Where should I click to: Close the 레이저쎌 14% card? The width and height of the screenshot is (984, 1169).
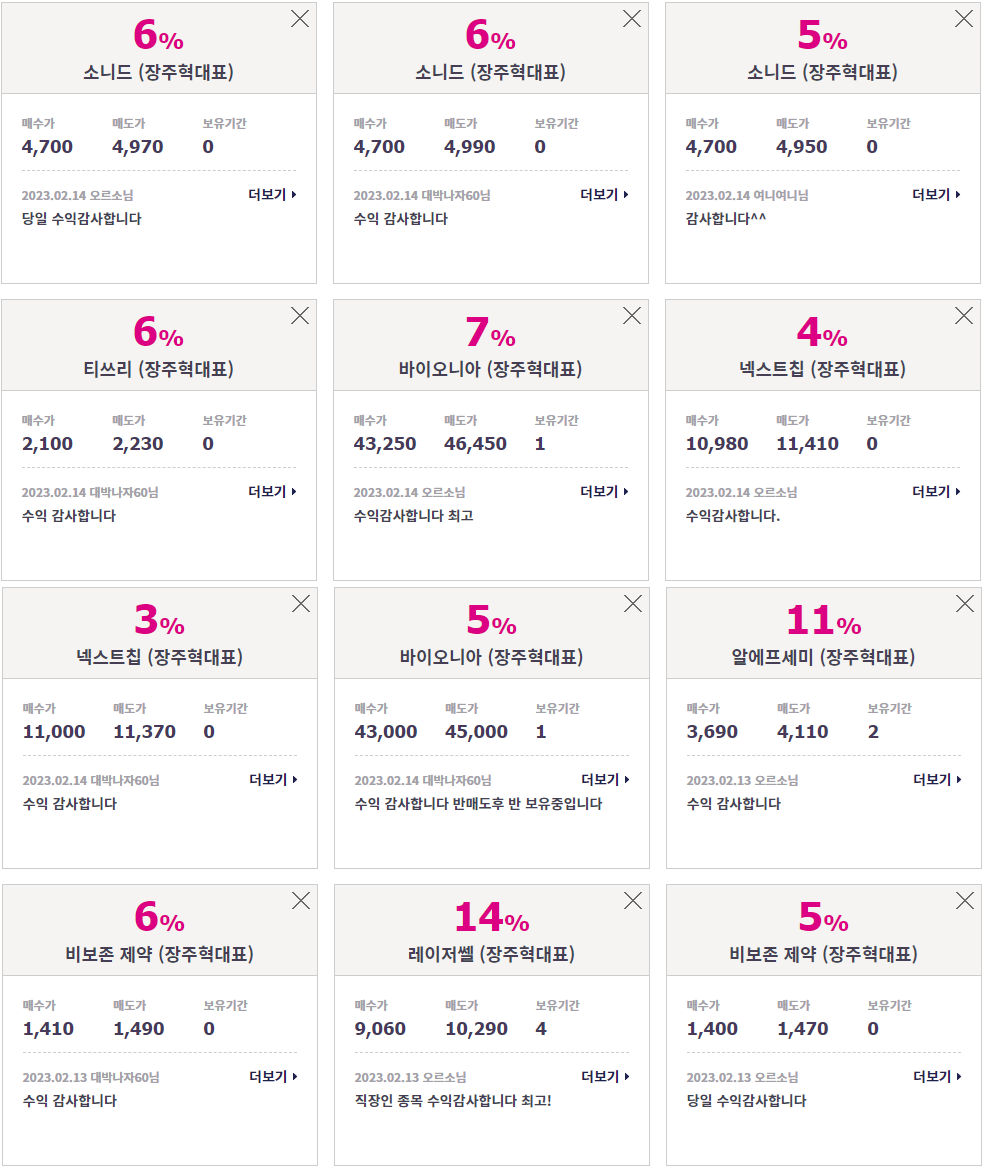click(x=633, y=901)
